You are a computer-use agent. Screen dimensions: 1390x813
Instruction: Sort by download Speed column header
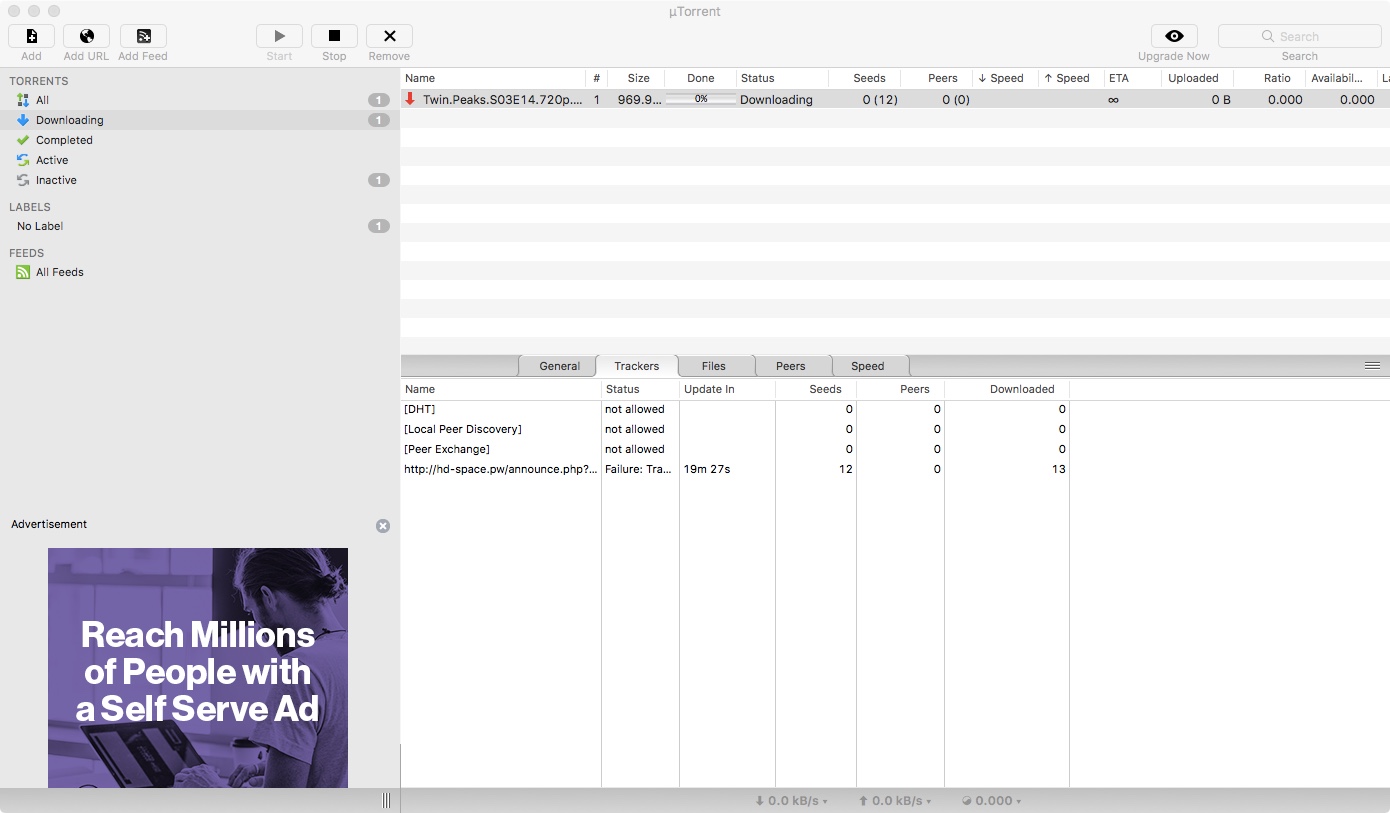1005,78
